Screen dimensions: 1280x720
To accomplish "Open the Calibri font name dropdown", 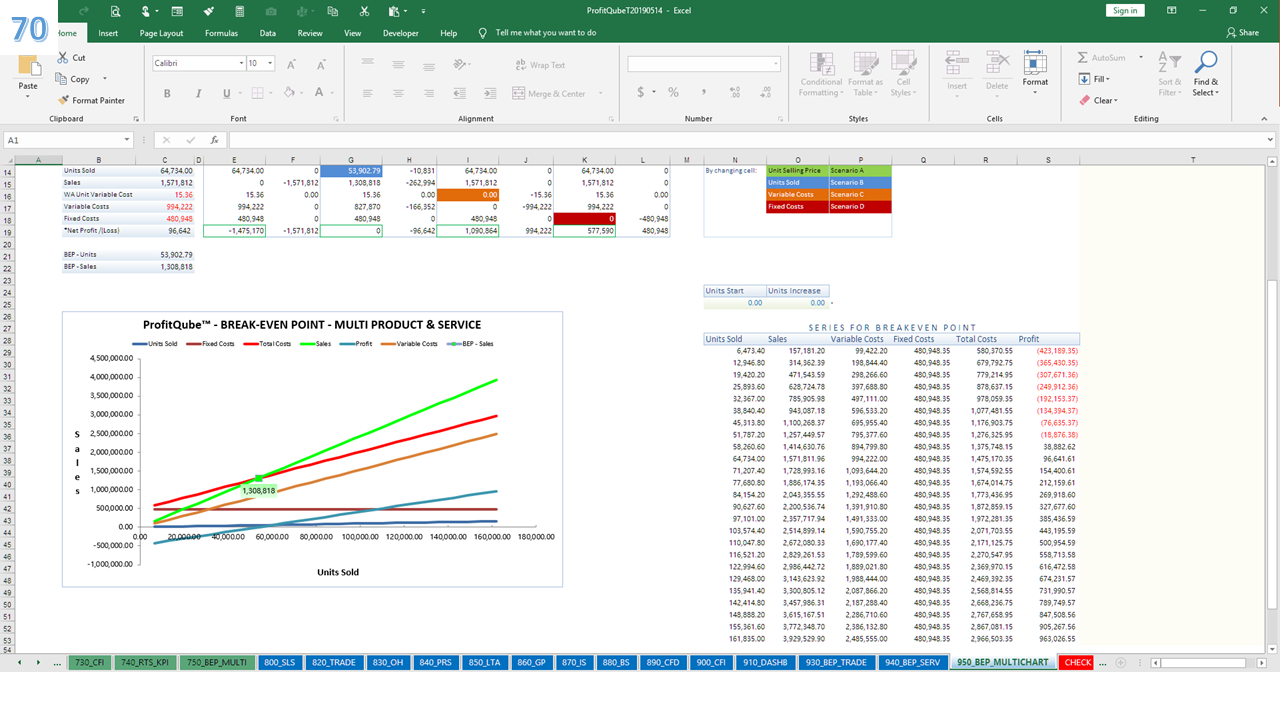I will (x=242, y=64).
